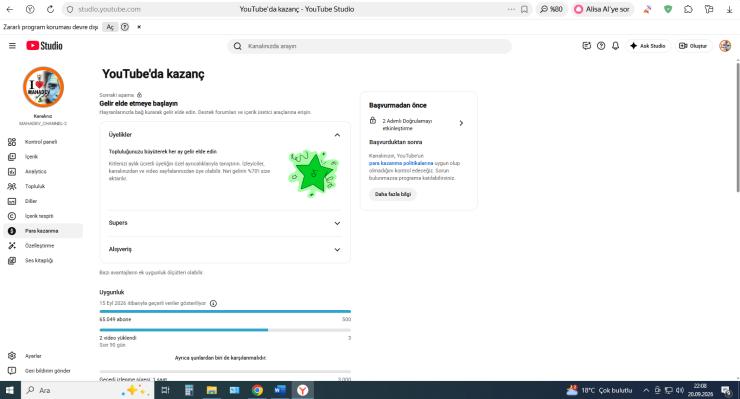Open the para kazanma politikalarına link
The image size is (740, 399).
[x=401, y=163]
